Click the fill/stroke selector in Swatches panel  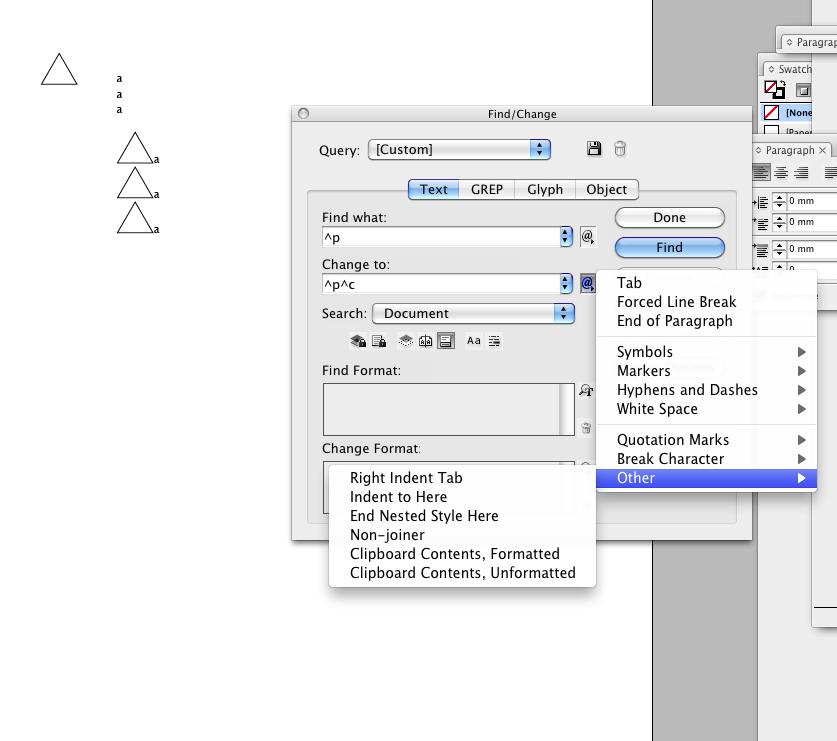tap(775, 89)
